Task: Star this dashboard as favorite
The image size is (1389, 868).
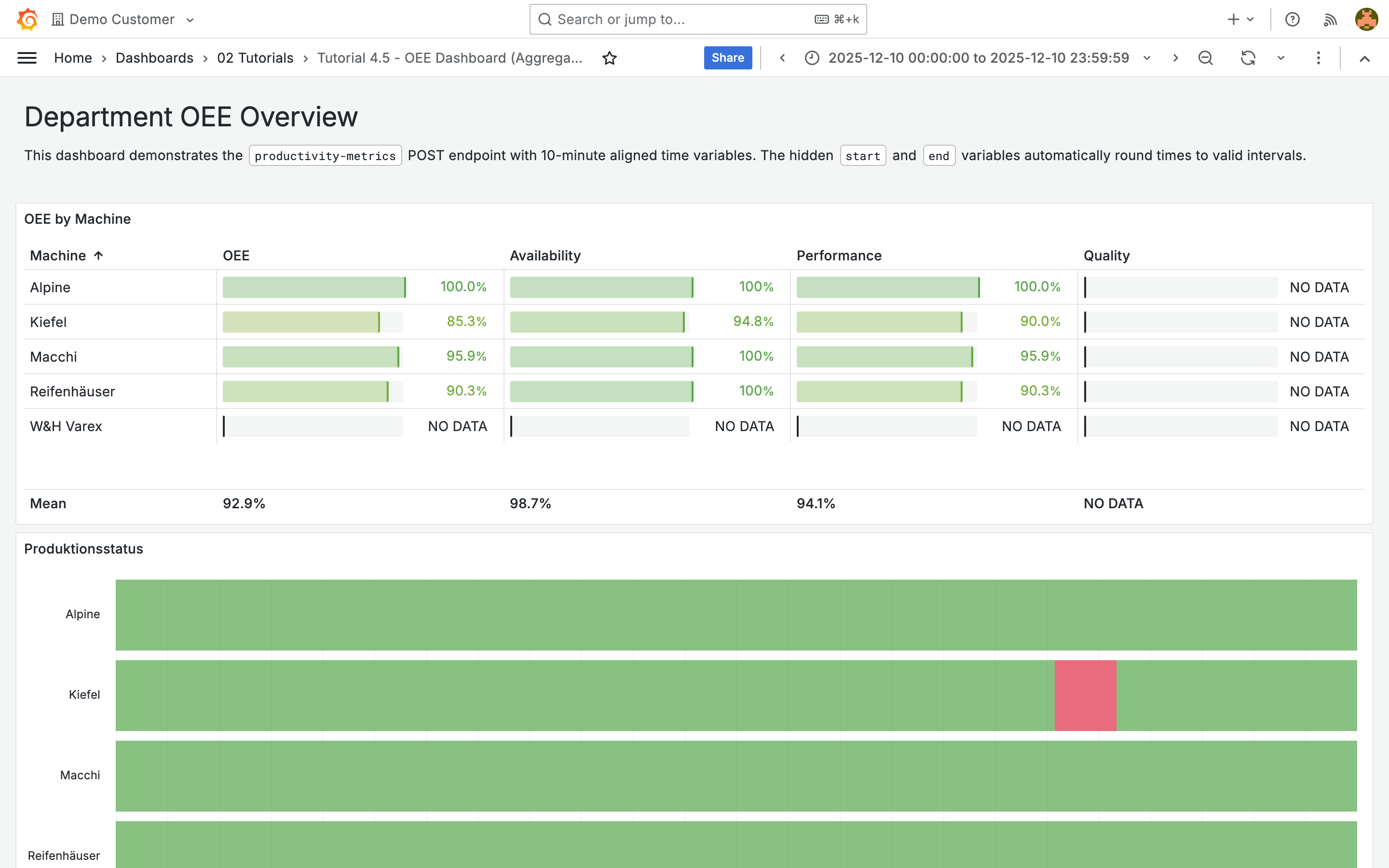Action: pos(610,58)
